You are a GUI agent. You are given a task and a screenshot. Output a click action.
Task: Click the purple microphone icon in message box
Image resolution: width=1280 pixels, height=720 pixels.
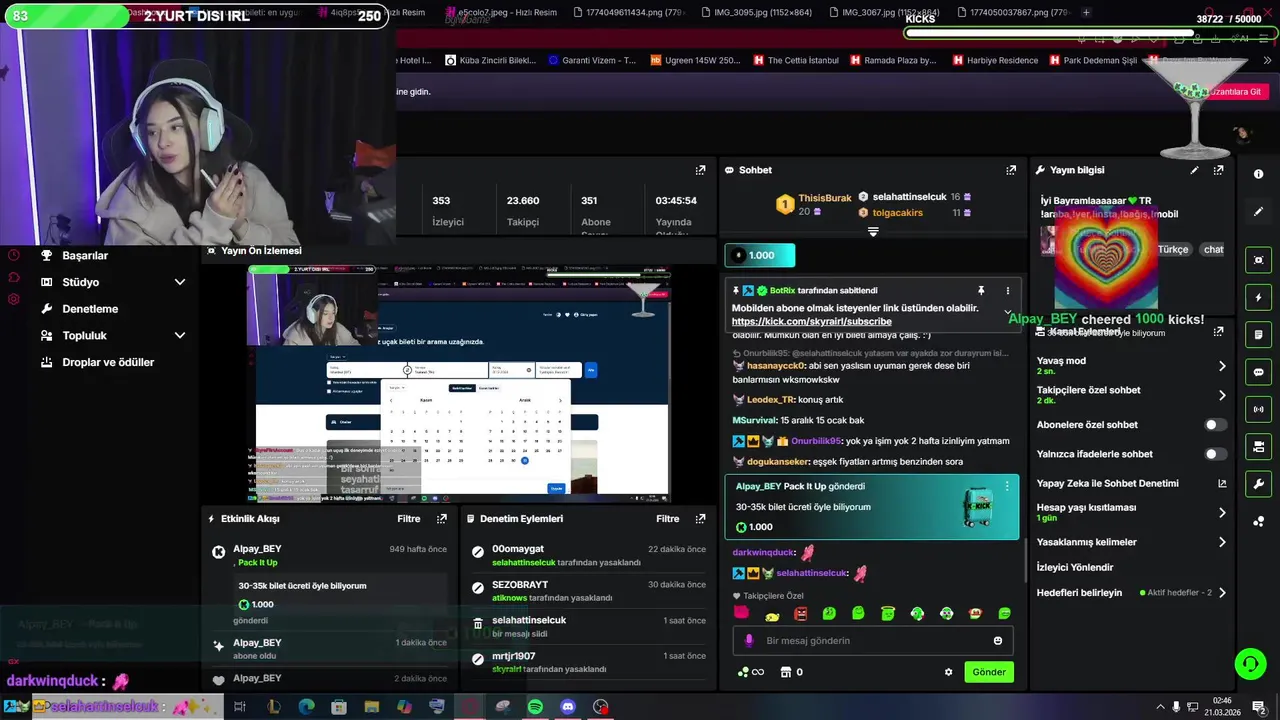(x=749, y=641)
